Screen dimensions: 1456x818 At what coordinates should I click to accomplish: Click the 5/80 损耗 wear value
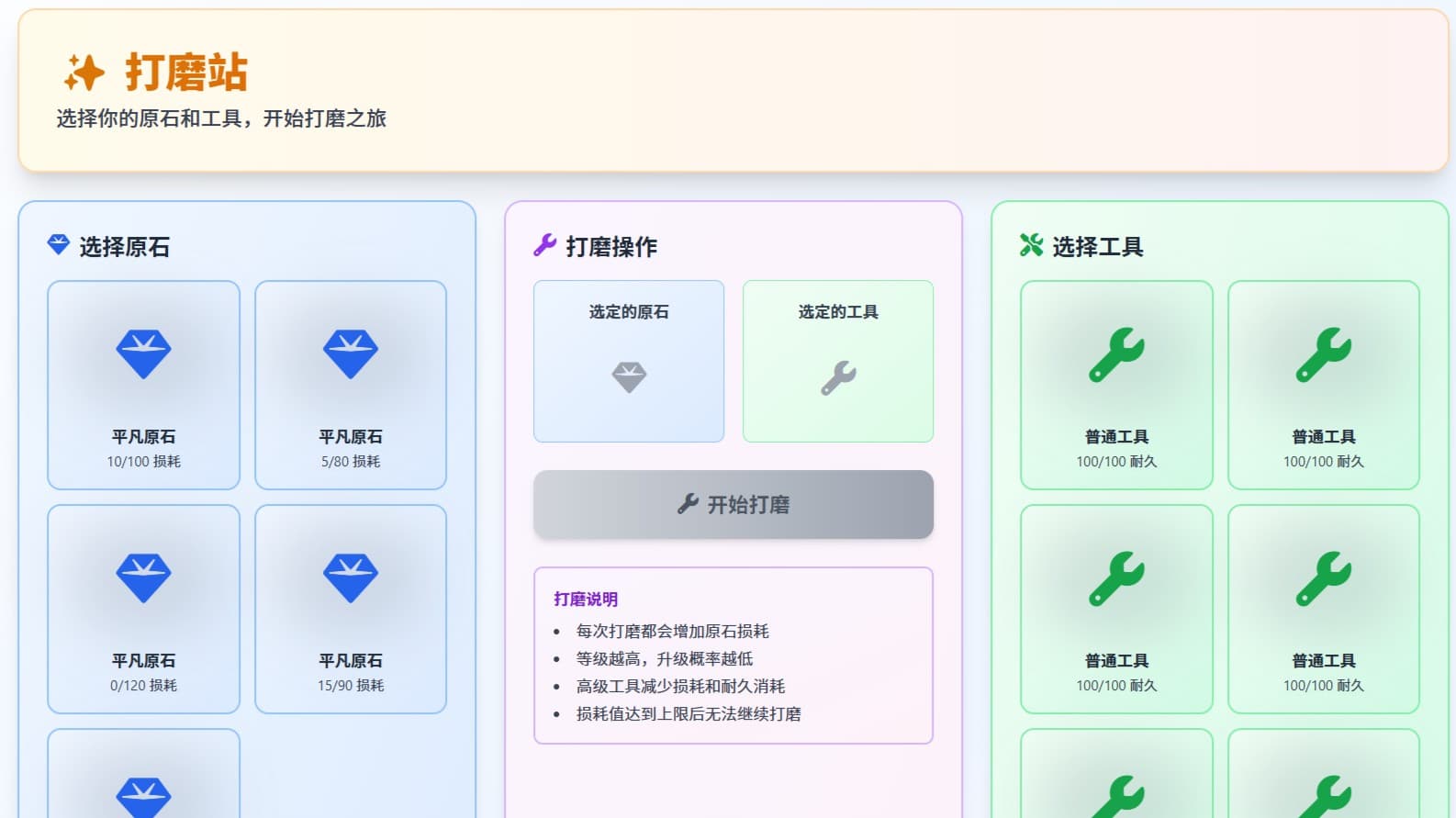click(x=351, y=462)
